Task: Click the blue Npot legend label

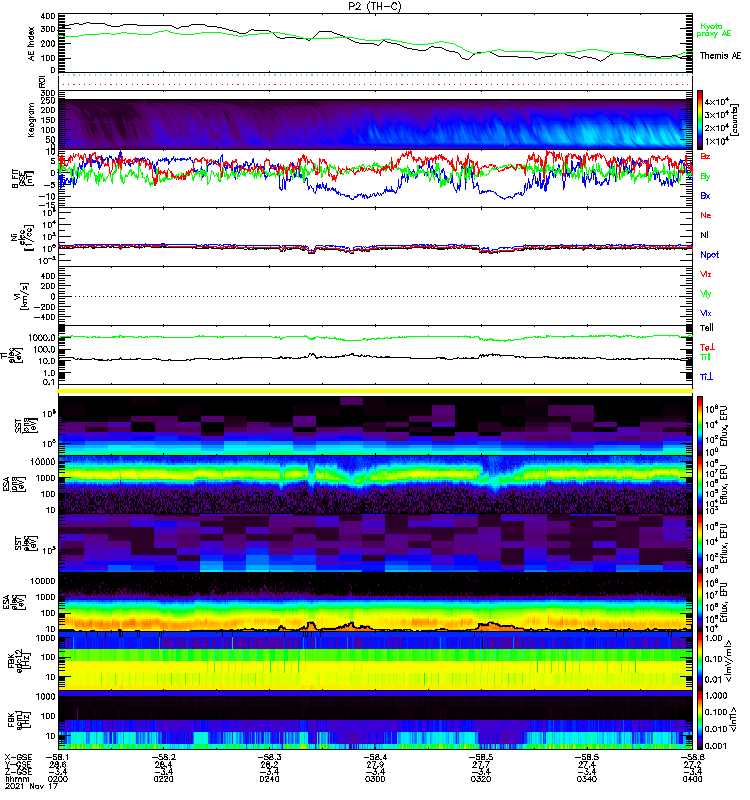Action: 710,255
